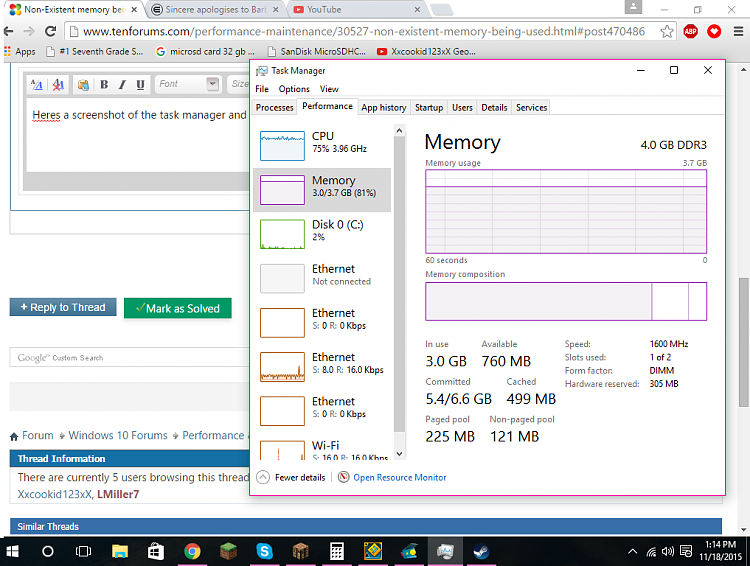
Task: Click the Mark as Solved button
Action: [177, 308]
